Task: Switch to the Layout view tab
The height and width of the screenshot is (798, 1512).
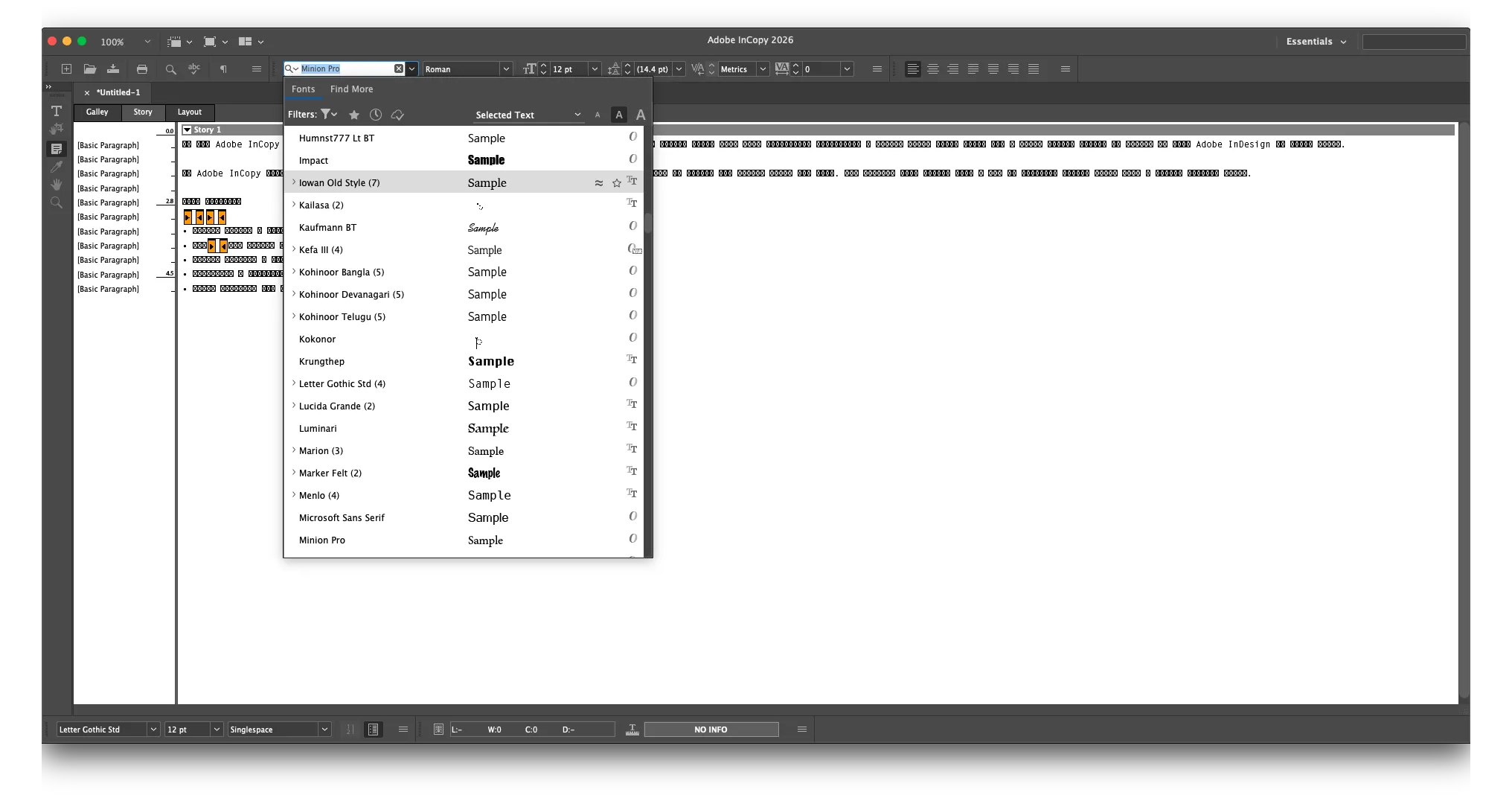Action: [189, 112]
